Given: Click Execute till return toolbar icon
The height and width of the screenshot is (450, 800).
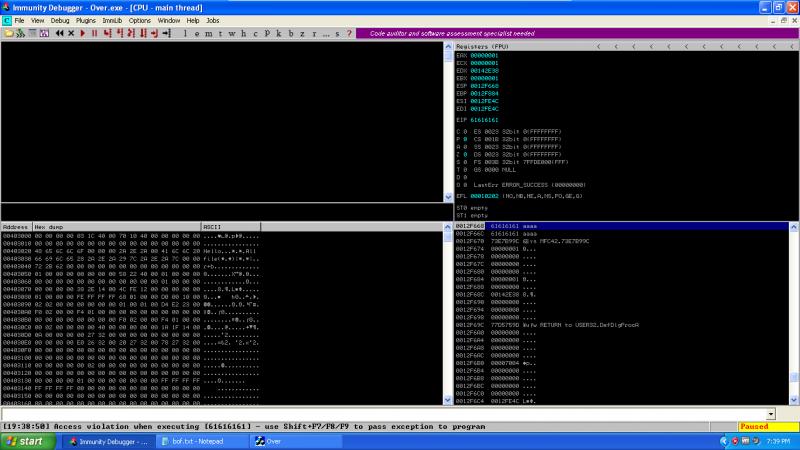Looking at the screenshot, I should click(x=155, y=33).
